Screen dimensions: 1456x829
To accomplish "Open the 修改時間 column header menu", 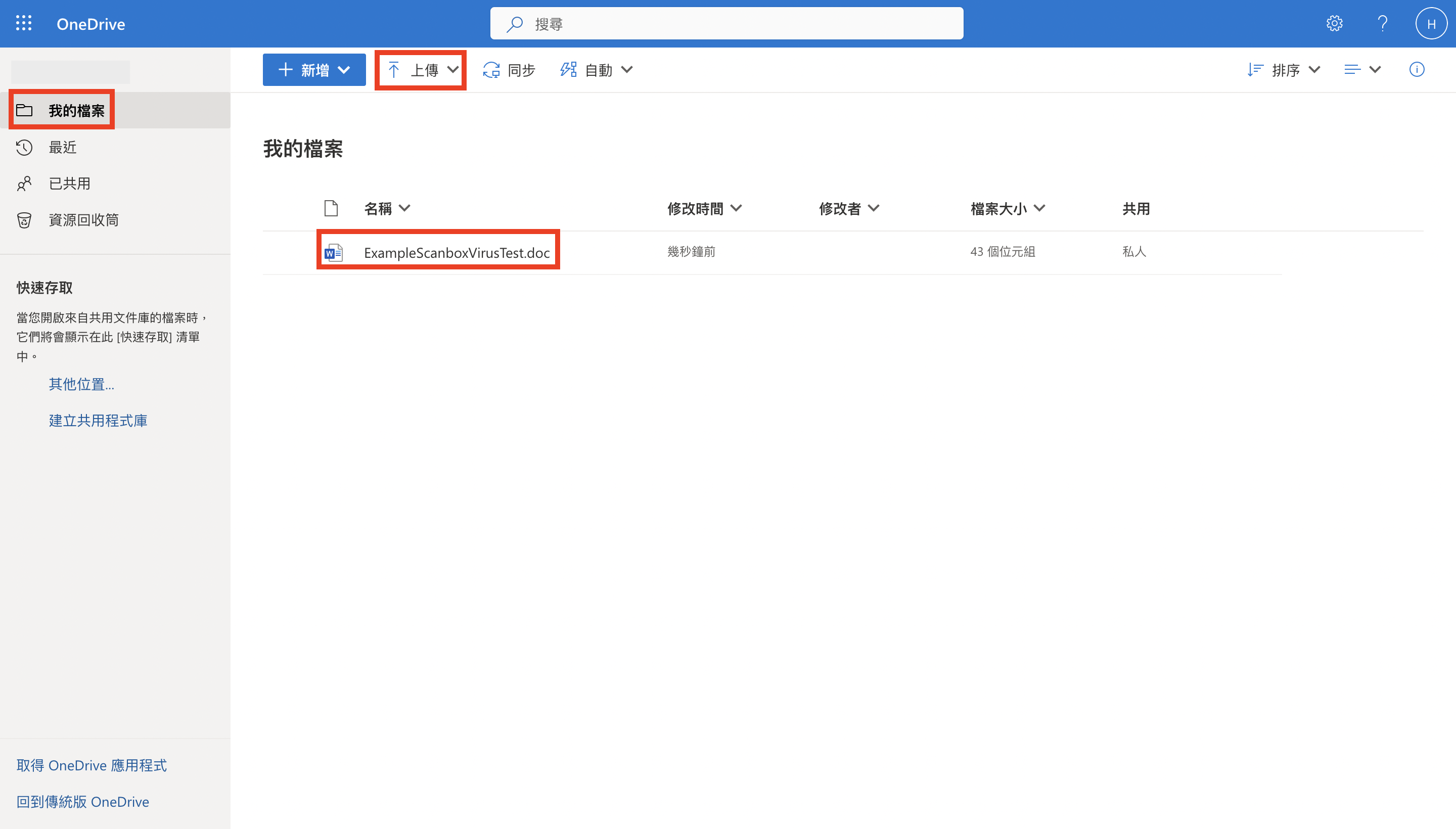I will pyautogui.click(x=704, y=208).
